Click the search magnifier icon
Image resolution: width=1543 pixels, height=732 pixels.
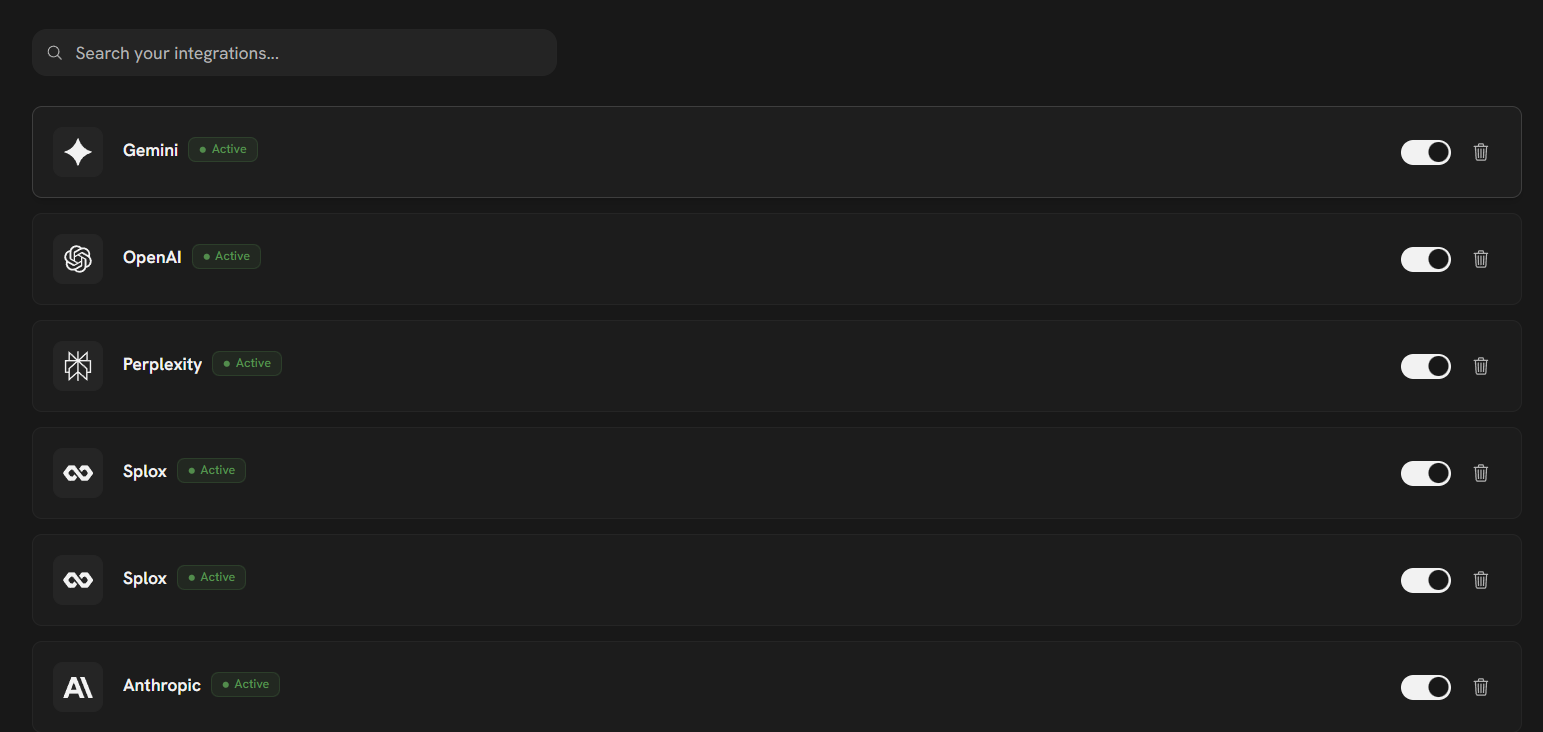pyautogui.click(x=55, y=53)
